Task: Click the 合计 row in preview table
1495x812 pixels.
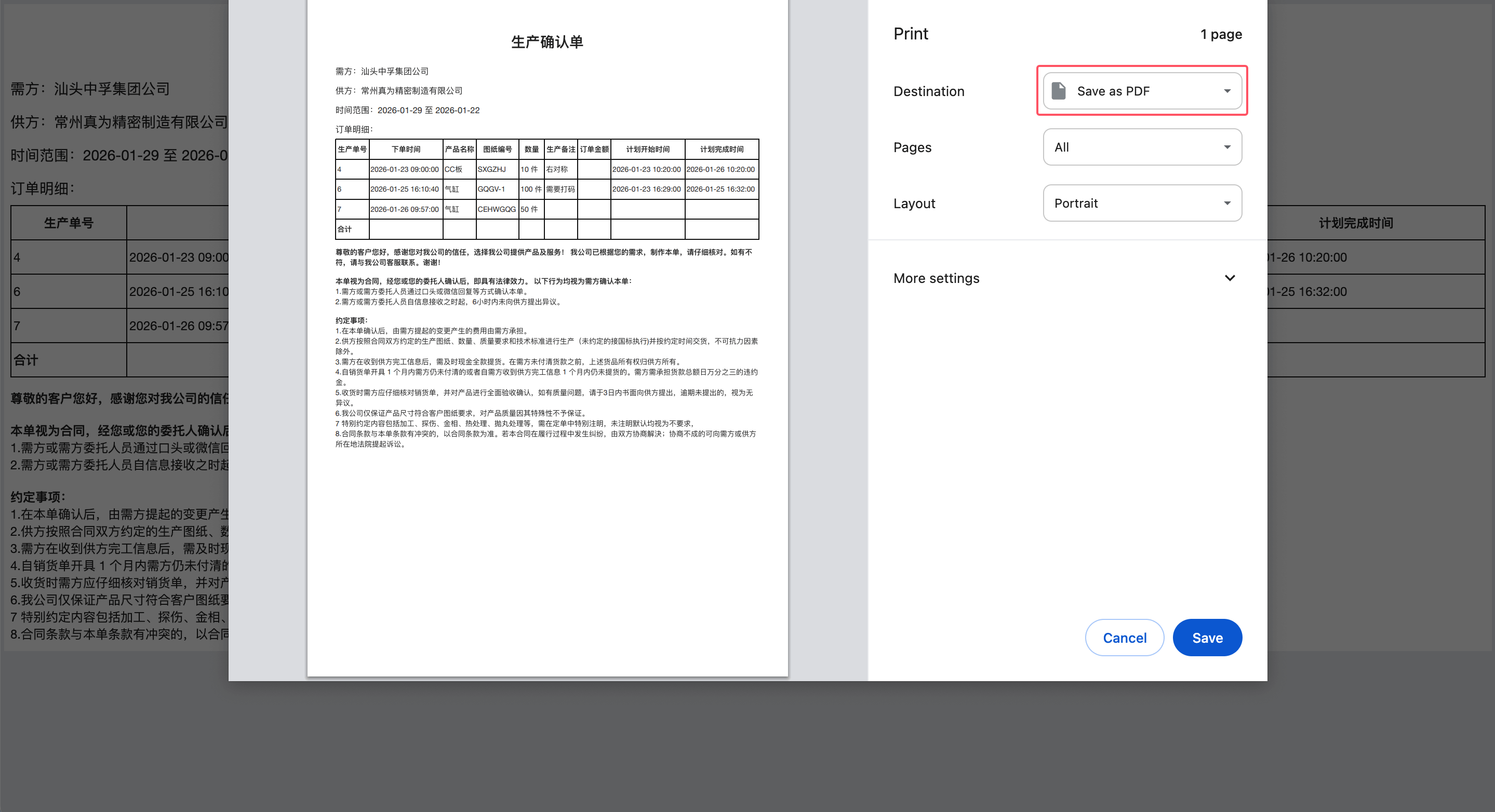Action: pyautogui.click(x=345, y=229)
